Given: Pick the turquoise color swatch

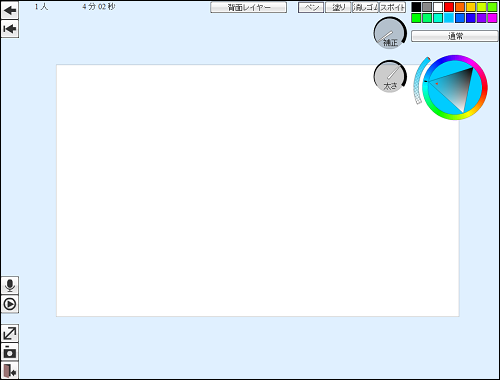Looking at the screenshot, I should click(438, 18).
